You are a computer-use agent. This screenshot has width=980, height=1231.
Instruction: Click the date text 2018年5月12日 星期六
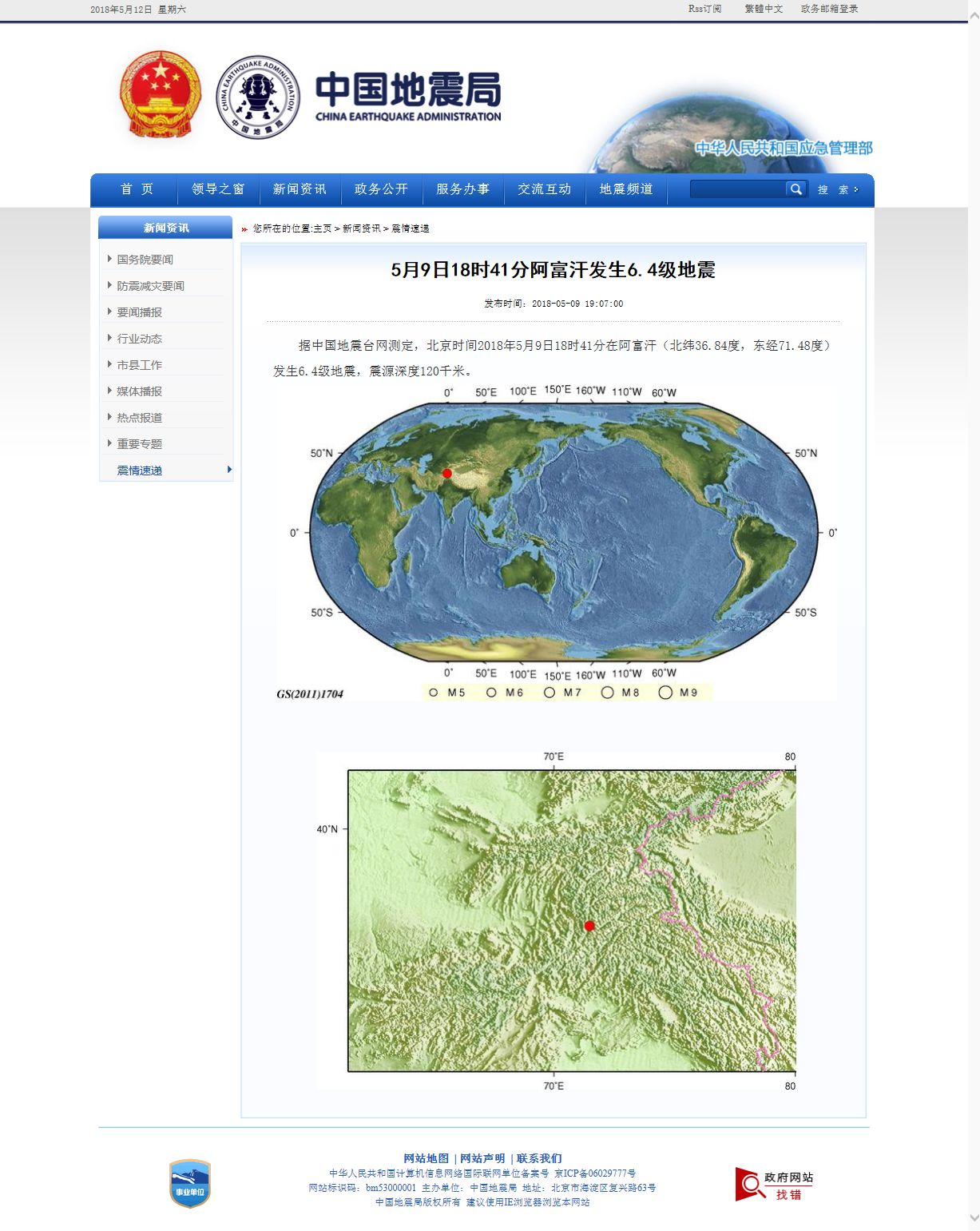point(138,10)
